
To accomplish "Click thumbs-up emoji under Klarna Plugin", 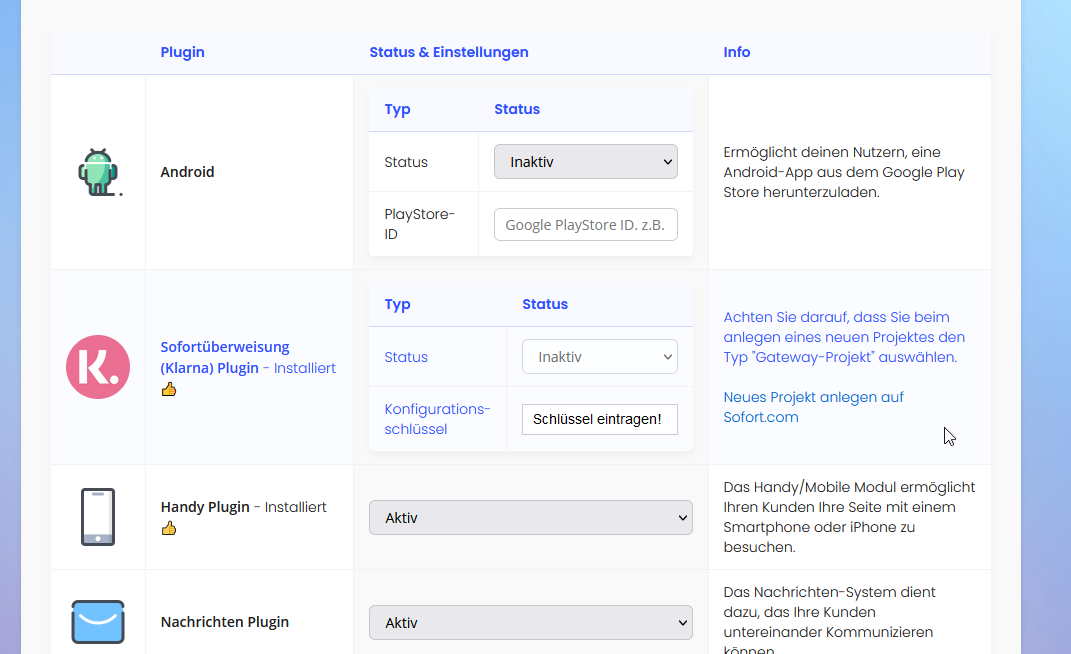I will pyautogui.click(x=169, y=389).
